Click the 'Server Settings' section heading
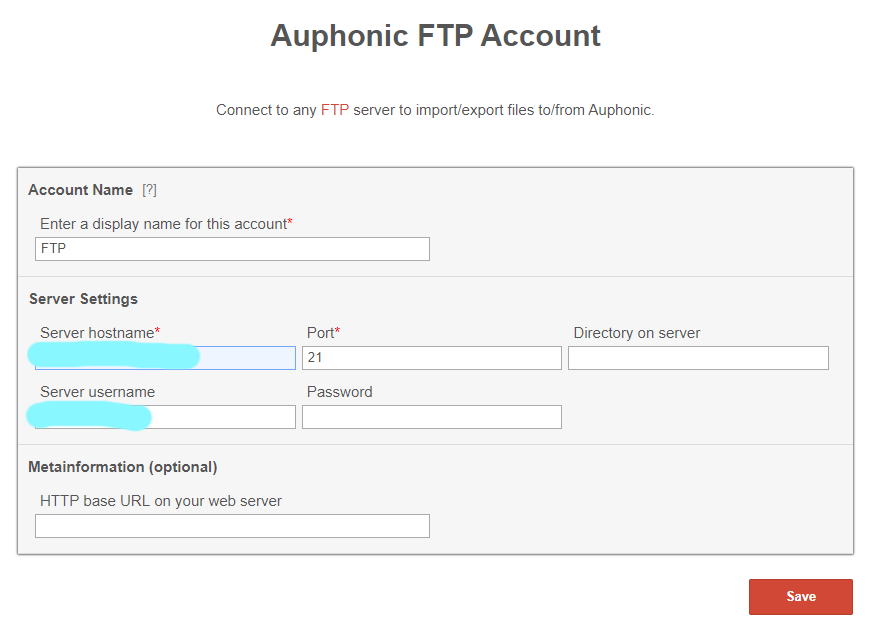 (x=83, y=299)
